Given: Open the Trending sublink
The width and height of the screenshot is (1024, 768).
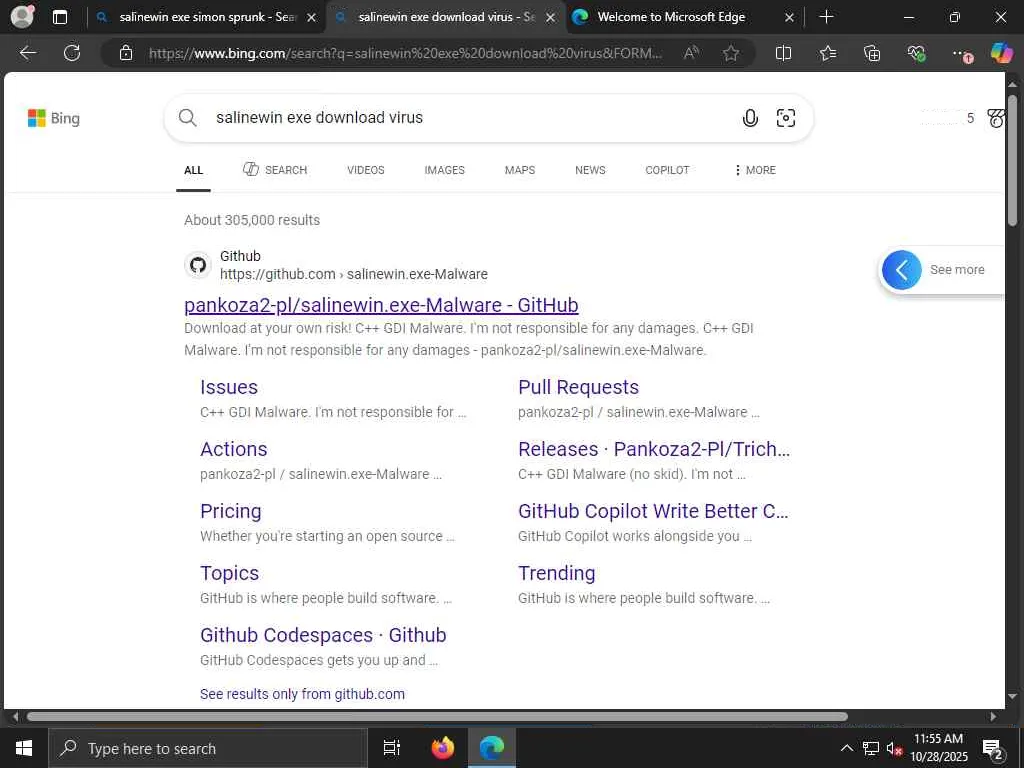Looking at the screenshot, I should pyautogui.click(x=556, y=573).
